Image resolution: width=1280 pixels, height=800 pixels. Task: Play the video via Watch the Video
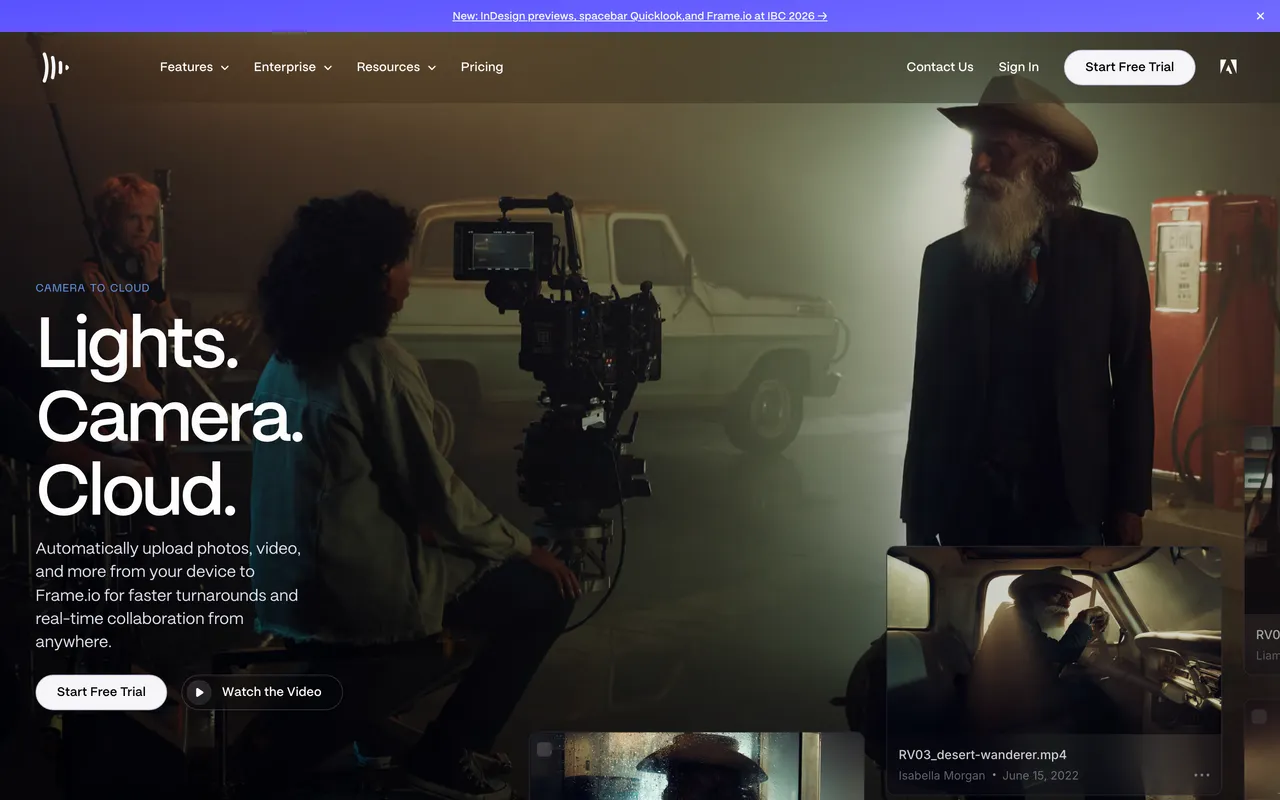[262, 692]
